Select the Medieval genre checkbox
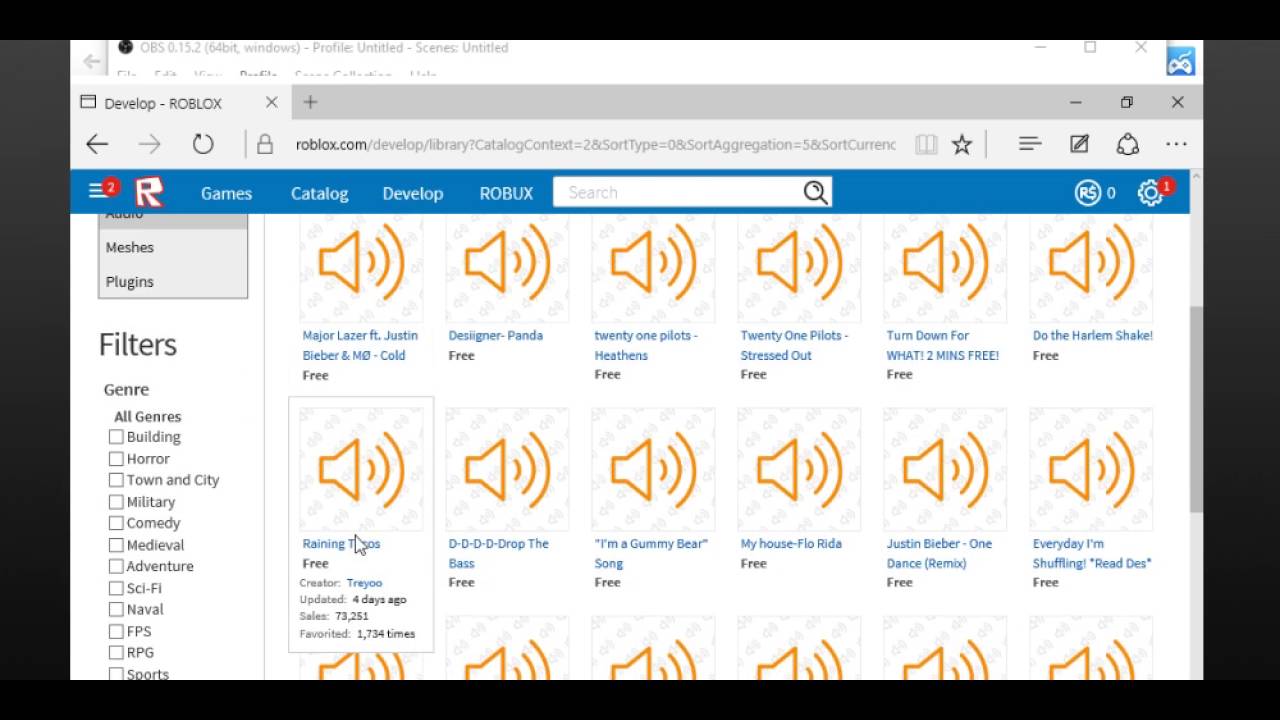The height and width of the screenshot is (720, 1280). click(116, 545)
